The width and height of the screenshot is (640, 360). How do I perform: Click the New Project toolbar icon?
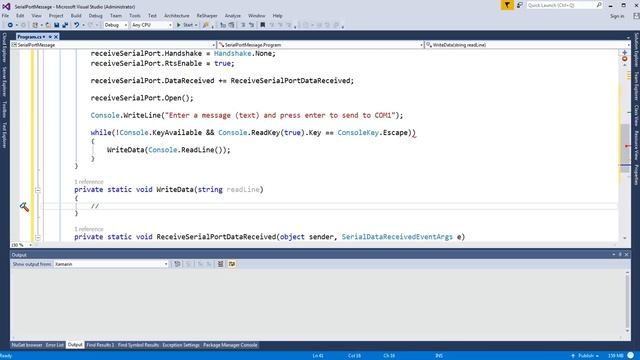(x=35, y=25)
